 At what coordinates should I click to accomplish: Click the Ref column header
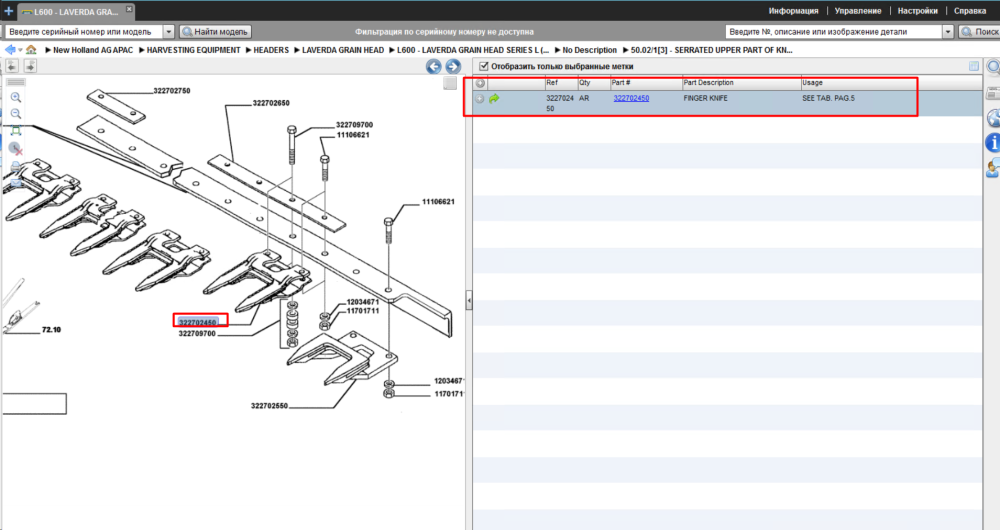561,83
